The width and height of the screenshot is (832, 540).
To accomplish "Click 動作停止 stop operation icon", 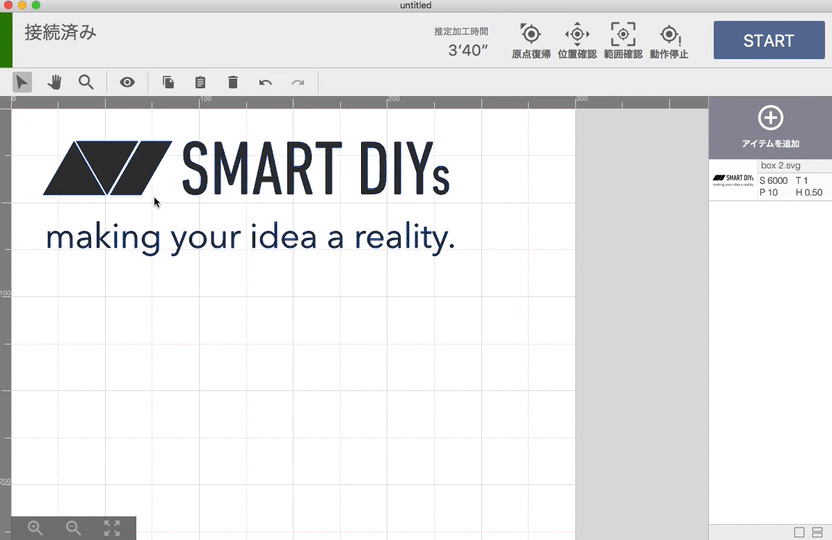I will pos(669,40).
